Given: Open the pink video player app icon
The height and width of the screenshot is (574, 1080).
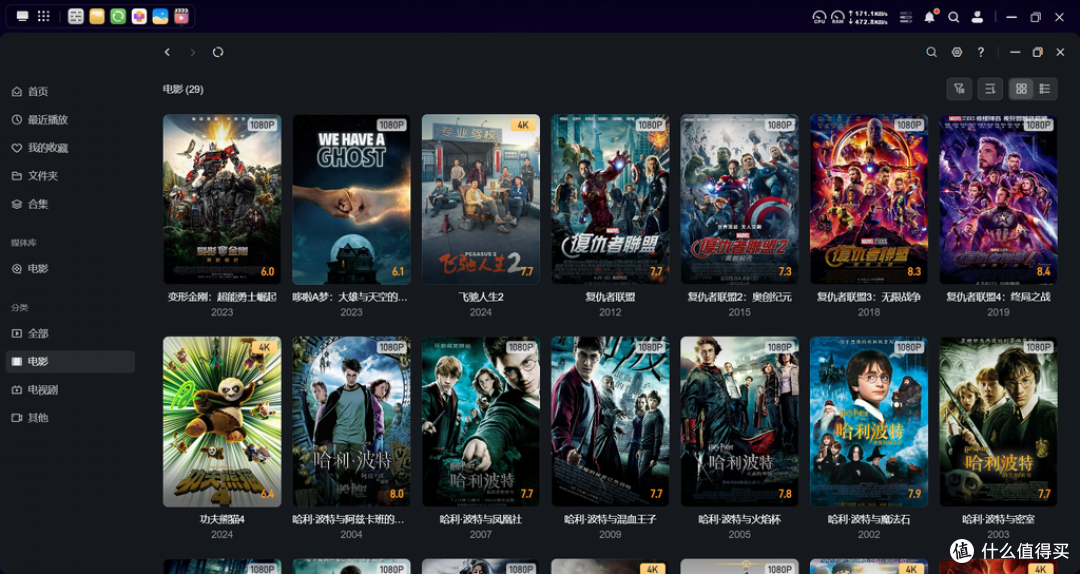Looking at the screenshot, I should 181,17.
